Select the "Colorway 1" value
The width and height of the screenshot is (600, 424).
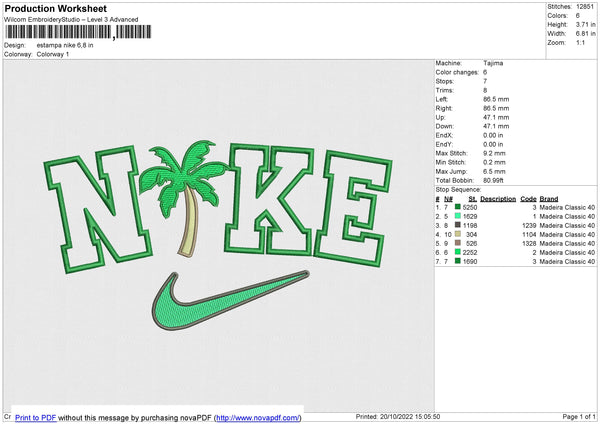tap(53, 54)
